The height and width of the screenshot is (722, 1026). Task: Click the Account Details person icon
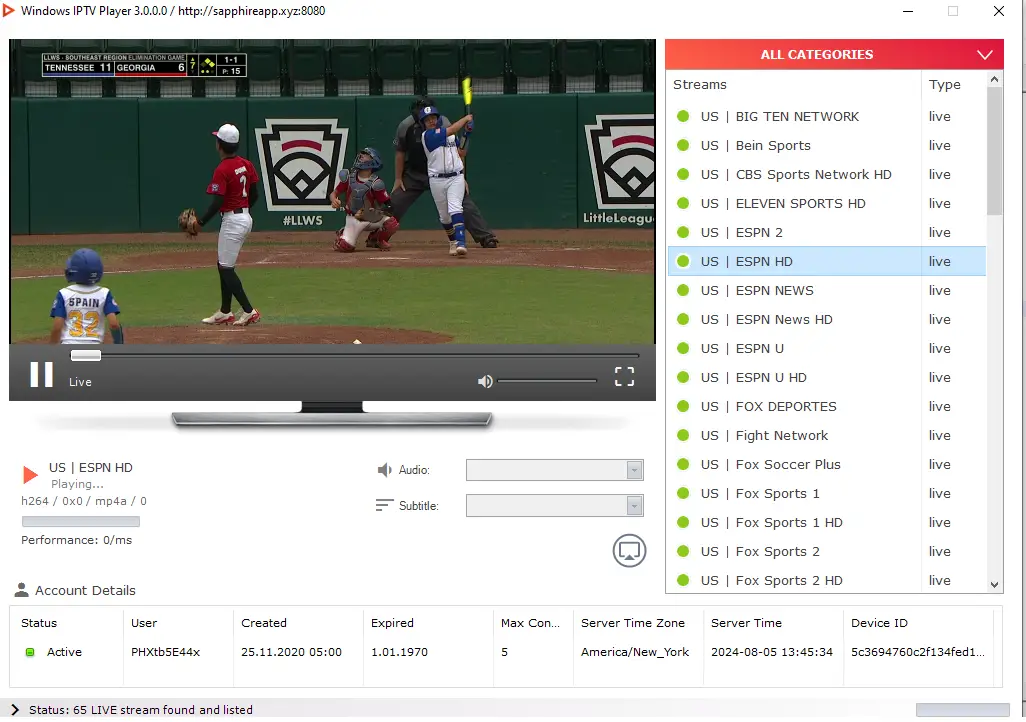click(22, 590)
